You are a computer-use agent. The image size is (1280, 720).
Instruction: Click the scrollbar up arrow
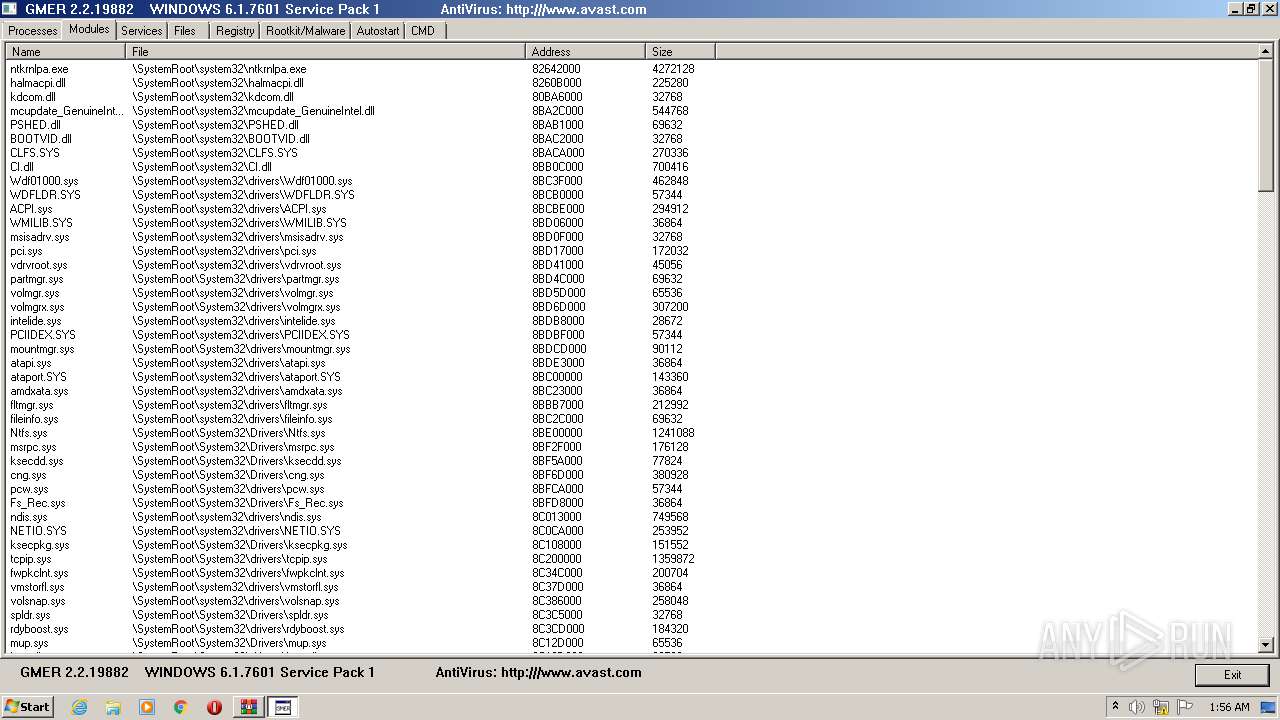point(1265,52)
